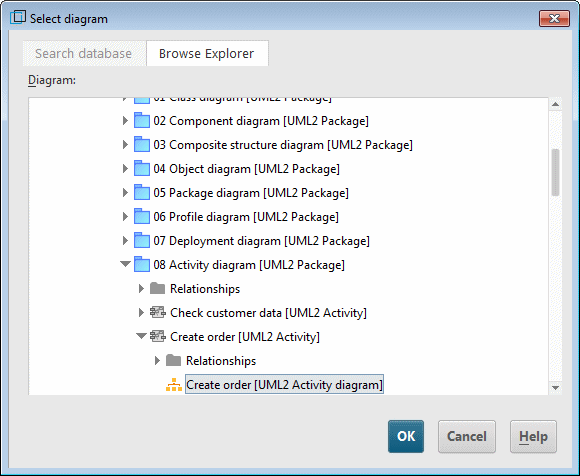Confirm selection with the OK button
The width and height of the screenshot is (580, 476).
(406, 436)
